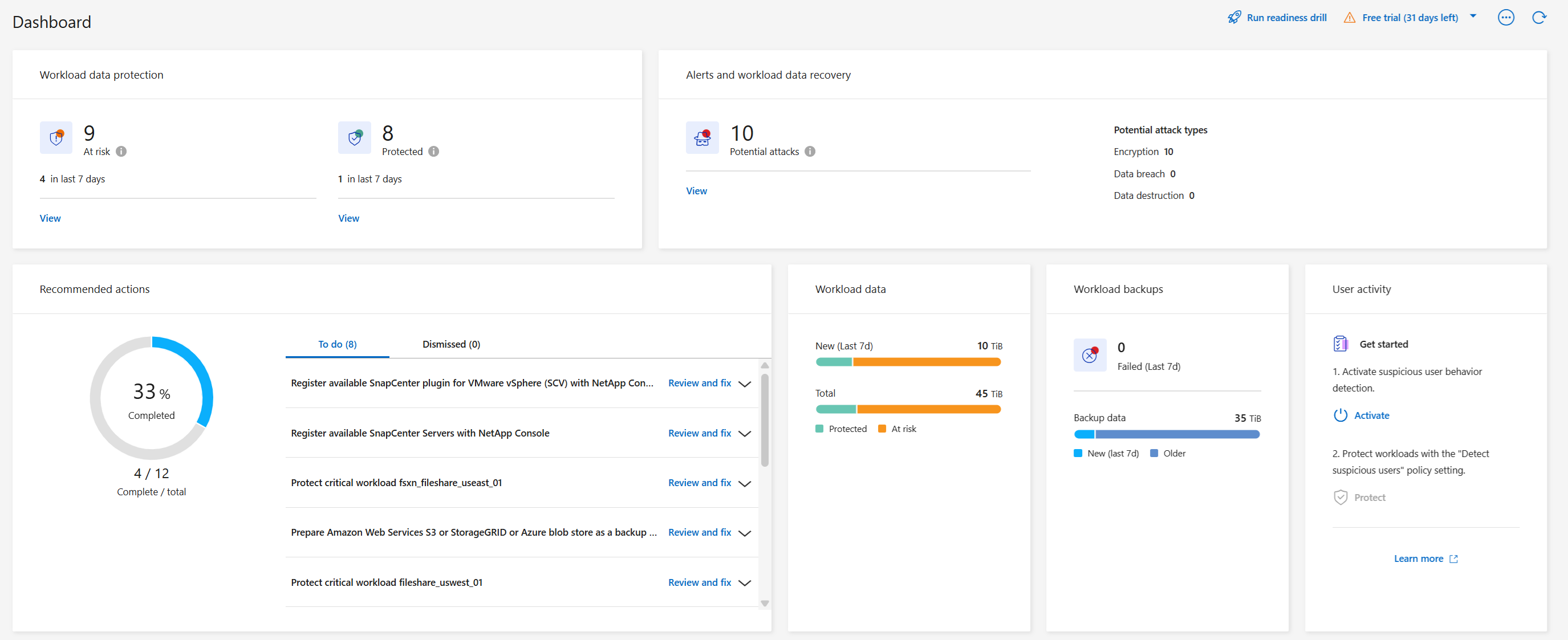Click the Protected info icon
The image size is (1568, 640).
[433, 152]
